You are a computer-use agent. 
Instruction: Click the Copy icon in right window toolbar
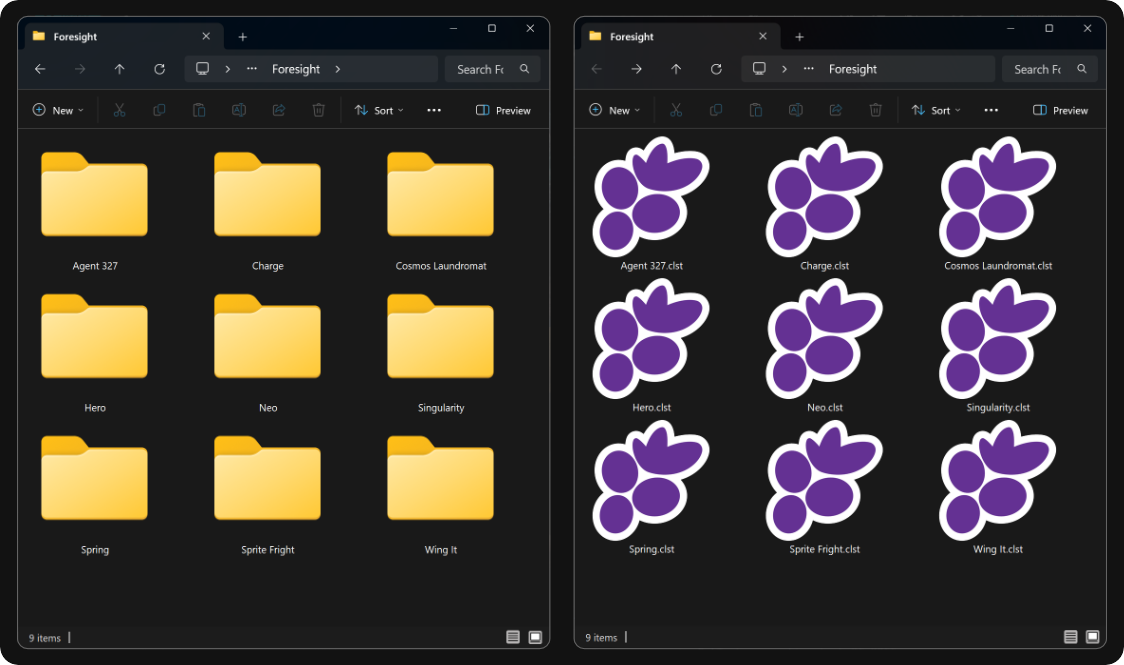click(715, 110)
